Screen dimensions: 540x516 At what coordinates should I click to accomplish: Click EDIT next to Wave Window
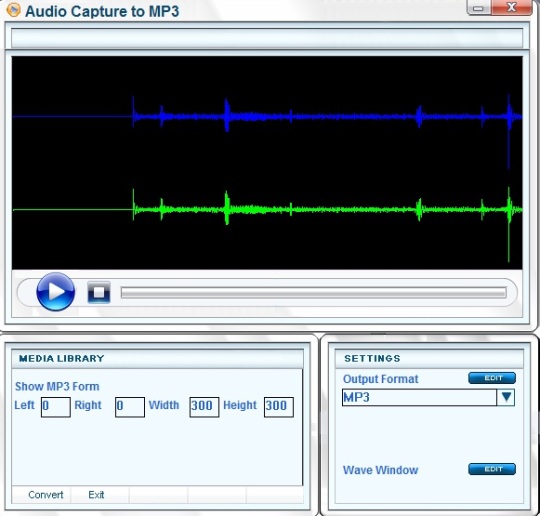(492, 469)
